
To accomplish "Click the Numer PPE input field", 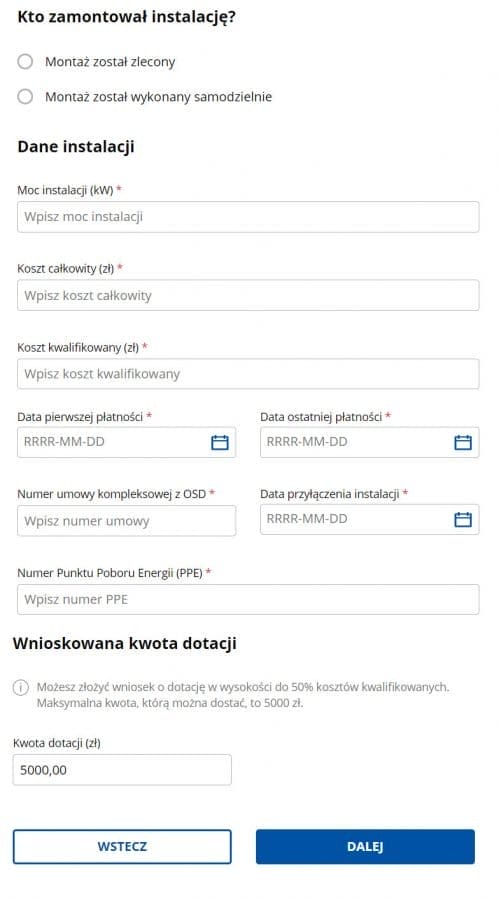I will (x=248, y=600).
